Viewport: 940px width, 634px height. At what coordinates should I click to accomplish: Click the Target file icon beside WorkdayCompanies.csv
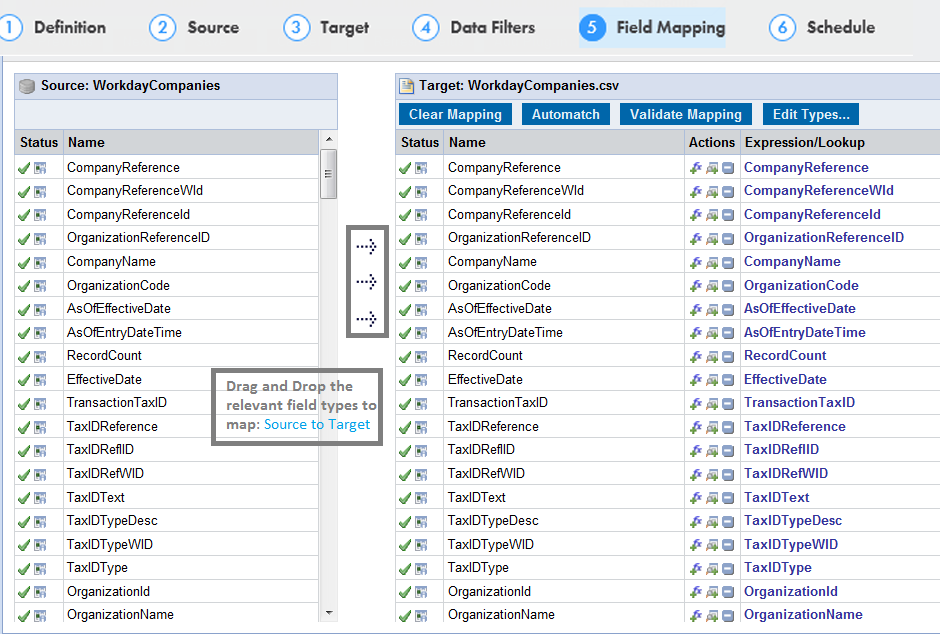(x=407, y=86)
